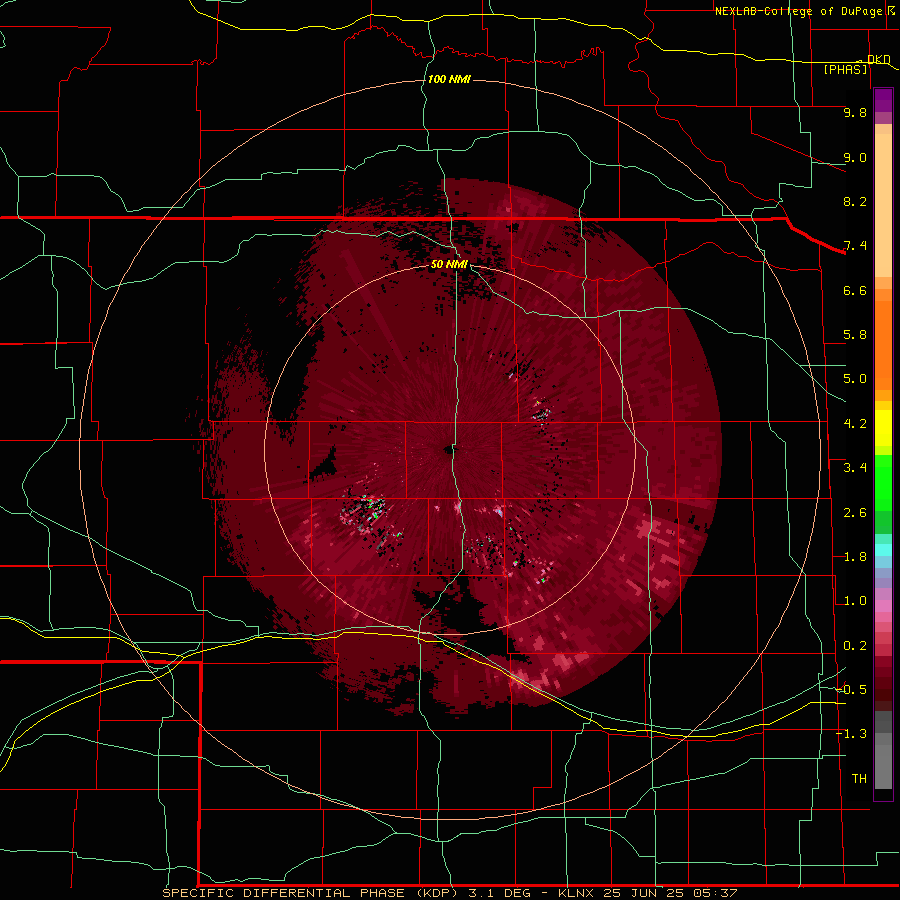This screenshot has height=900, width=900.
Task: Click the 5.8 value on the color scale
Action: 855,335
